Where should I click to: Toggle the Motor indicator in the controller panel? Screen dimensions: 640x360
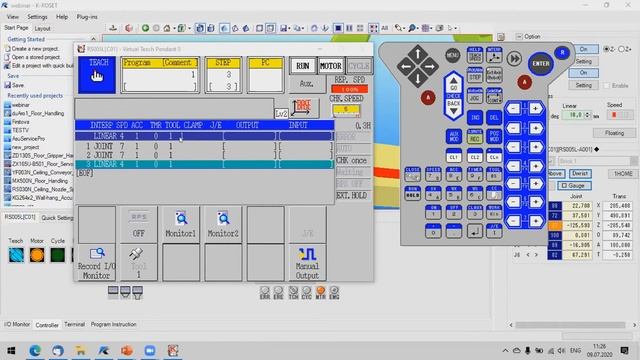pos(37,255)
